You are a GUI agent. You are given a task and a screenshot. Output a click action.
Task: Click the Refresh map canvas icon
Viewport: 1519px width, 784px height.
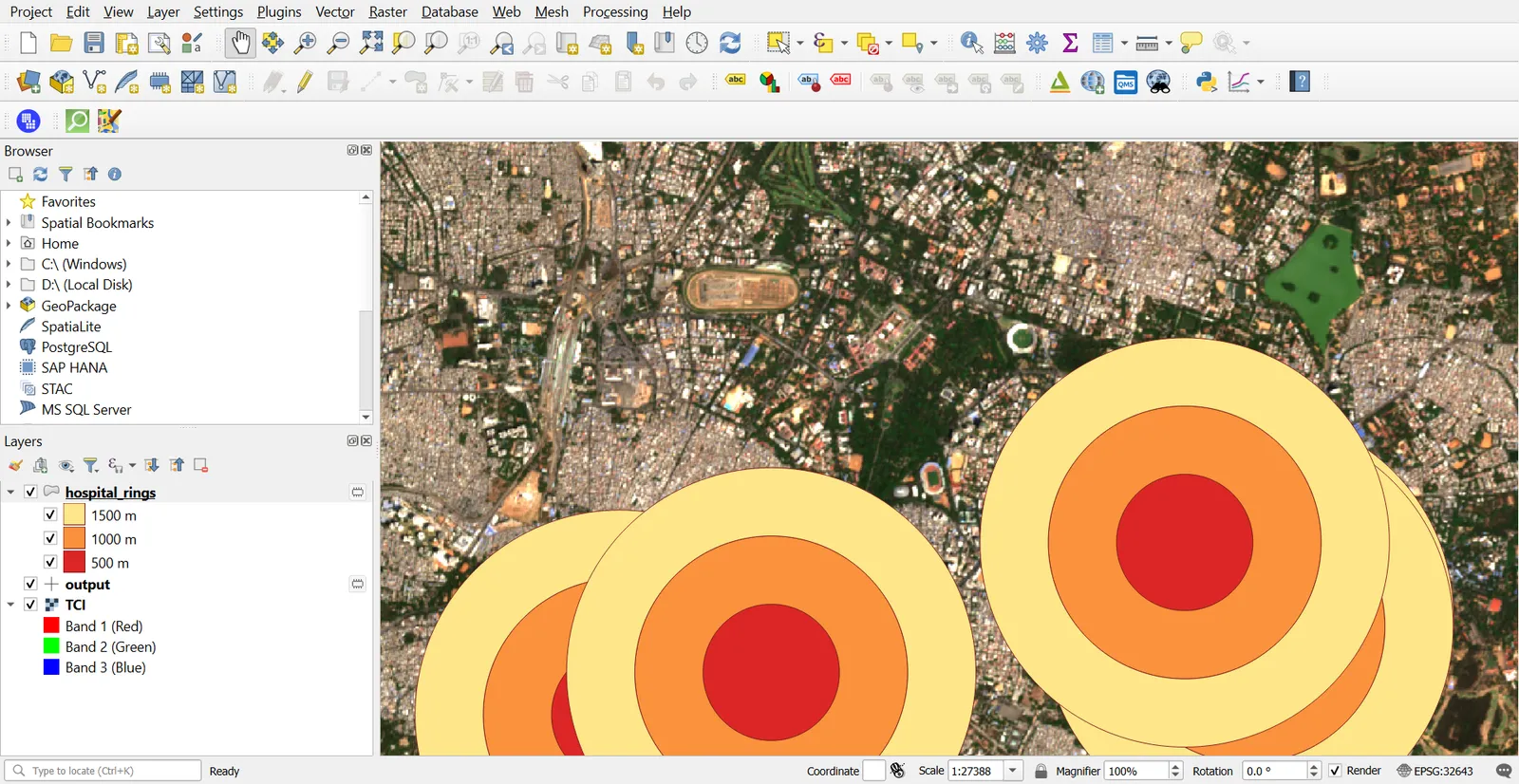(x=730, y=43)
